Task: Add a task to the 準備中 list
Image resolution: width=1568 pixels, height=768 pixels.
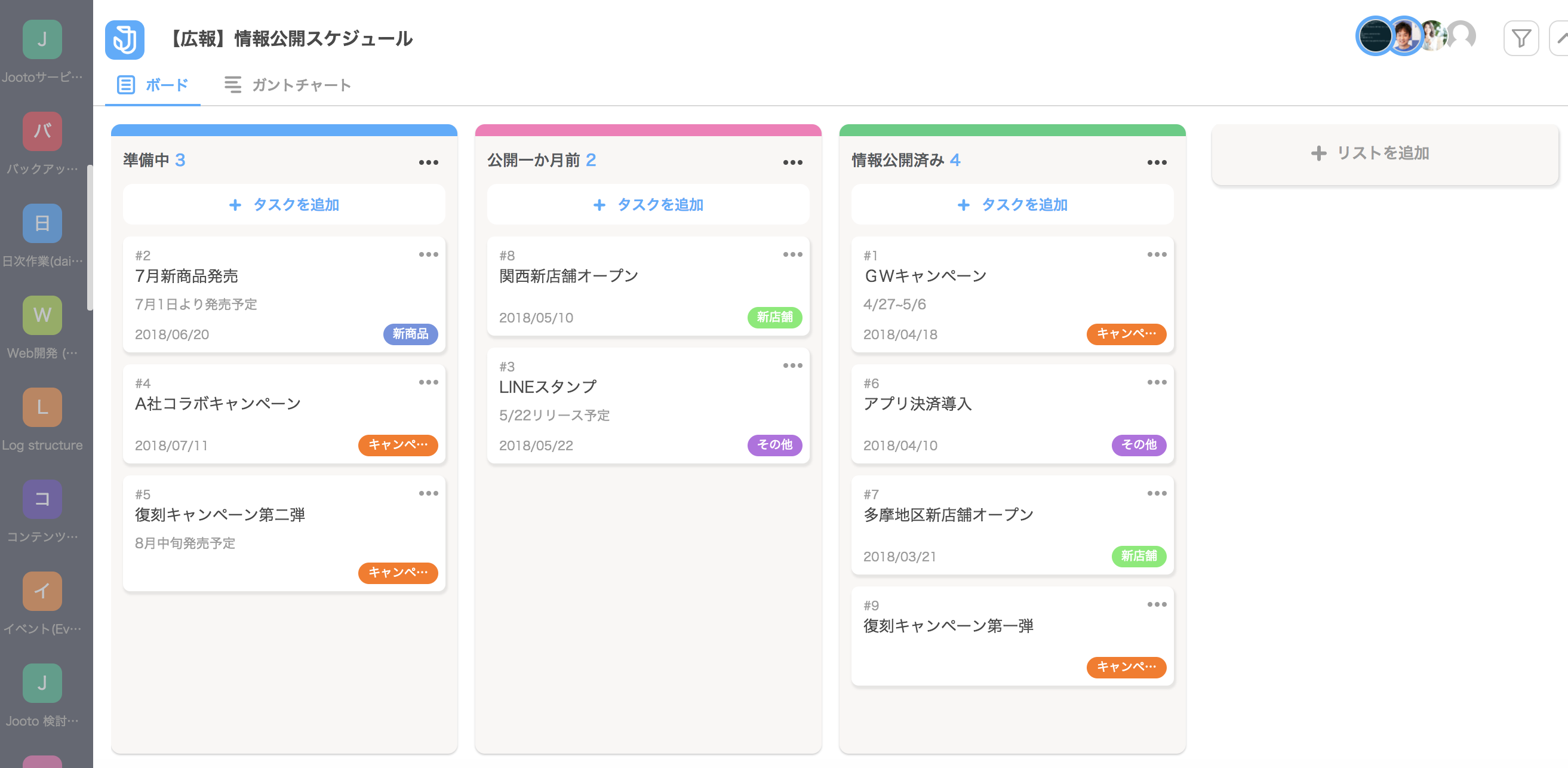Action: tap(284, 204)
